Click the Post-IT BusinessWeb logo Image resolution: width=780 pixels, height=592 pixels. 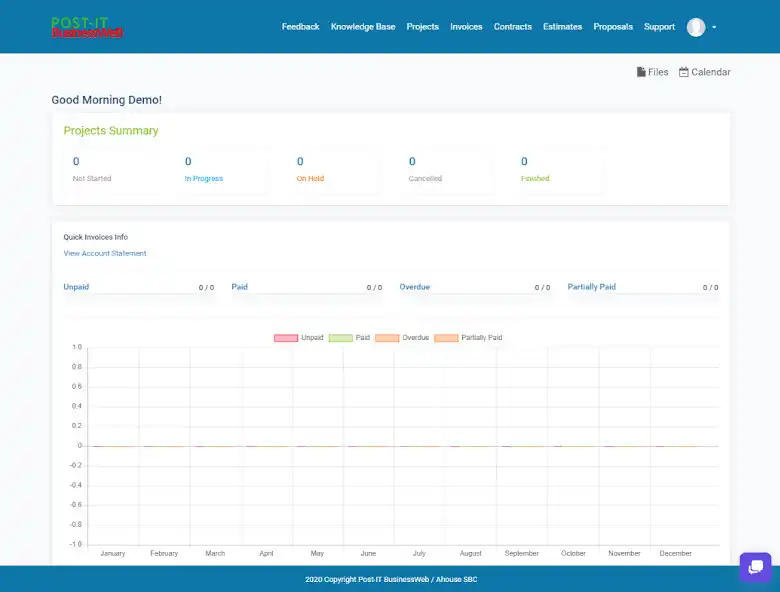tap(87, 27)
